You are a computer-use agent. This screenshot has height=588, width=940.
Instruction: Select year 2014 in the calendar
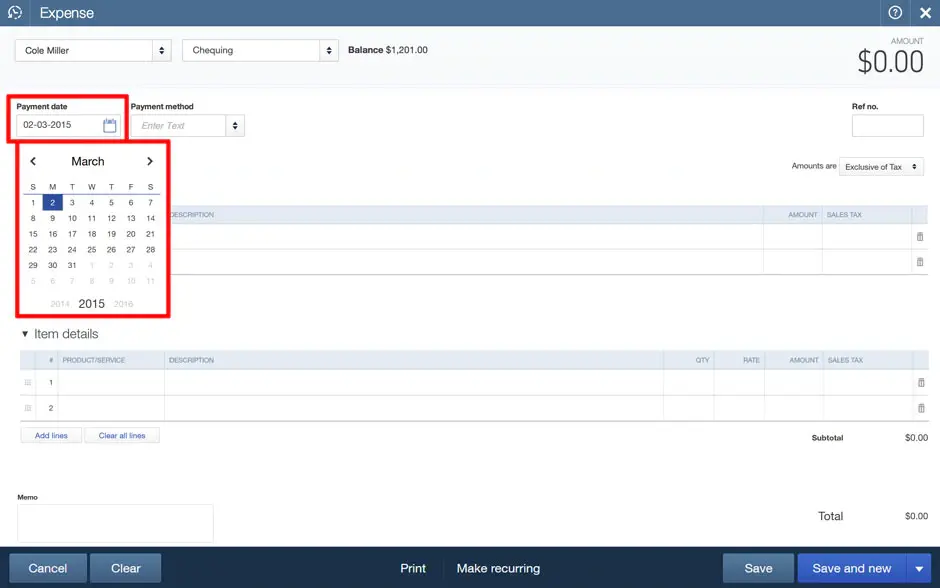60,304
